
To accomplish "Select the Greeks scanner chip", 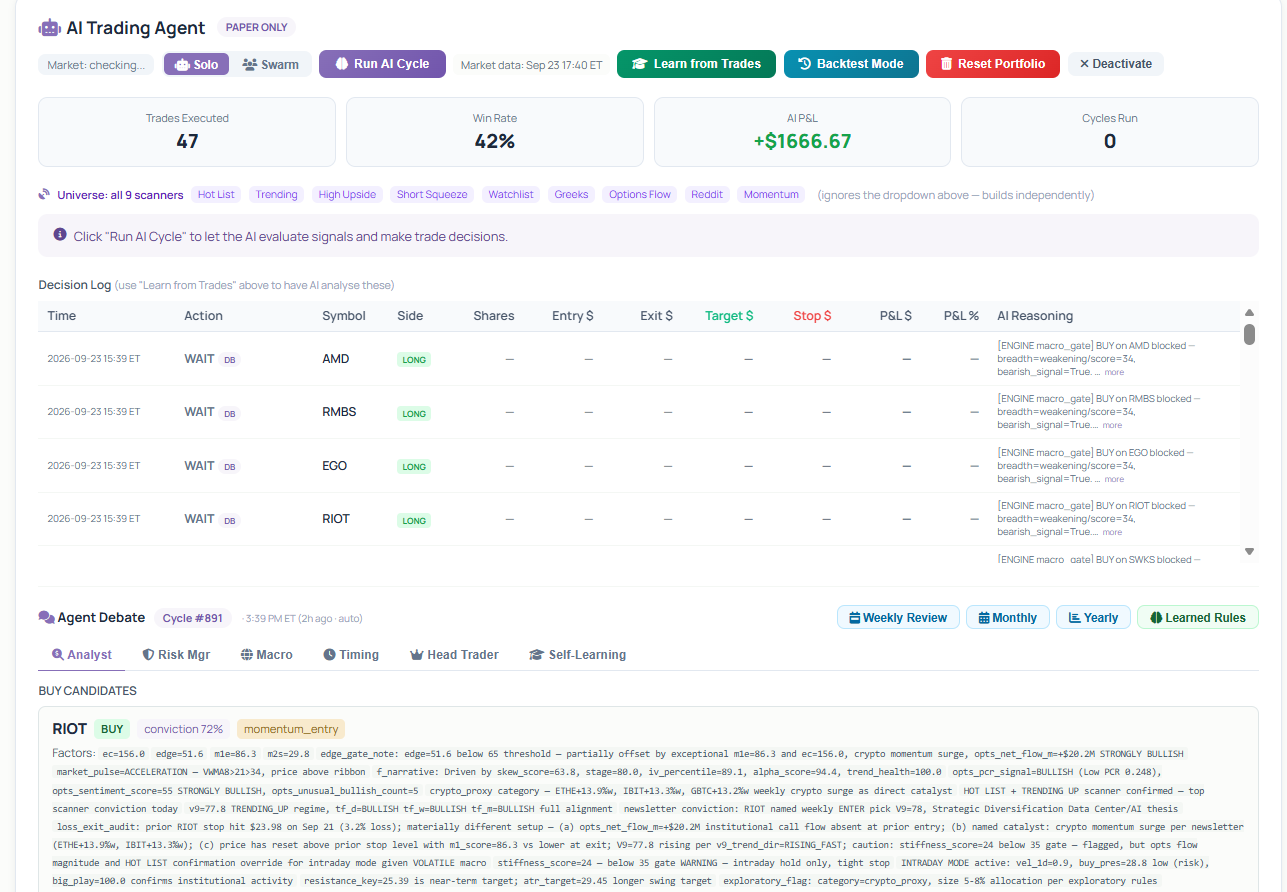I will pos(572,194).
